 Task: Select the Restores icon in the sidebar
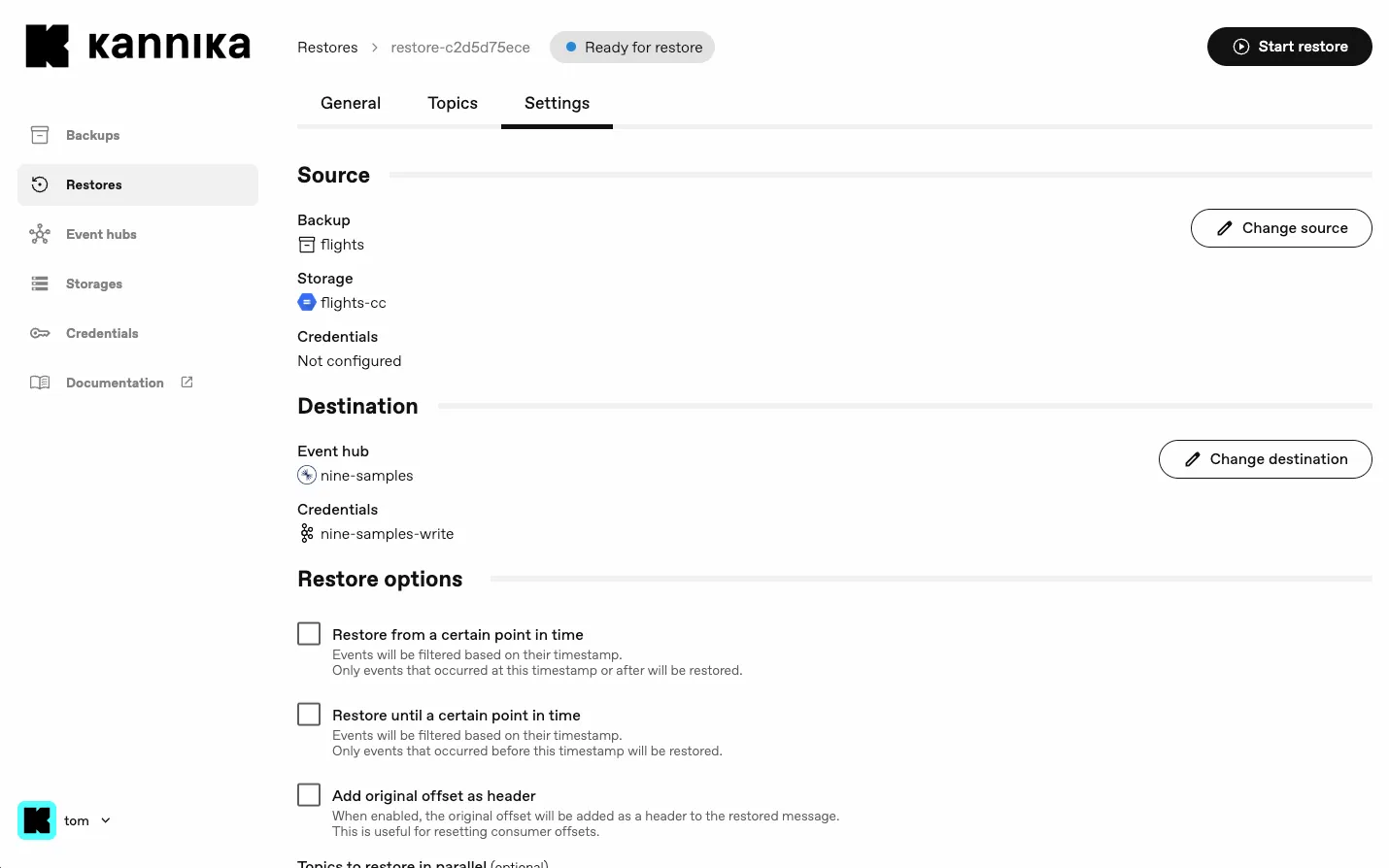click(x=40, y=184)
